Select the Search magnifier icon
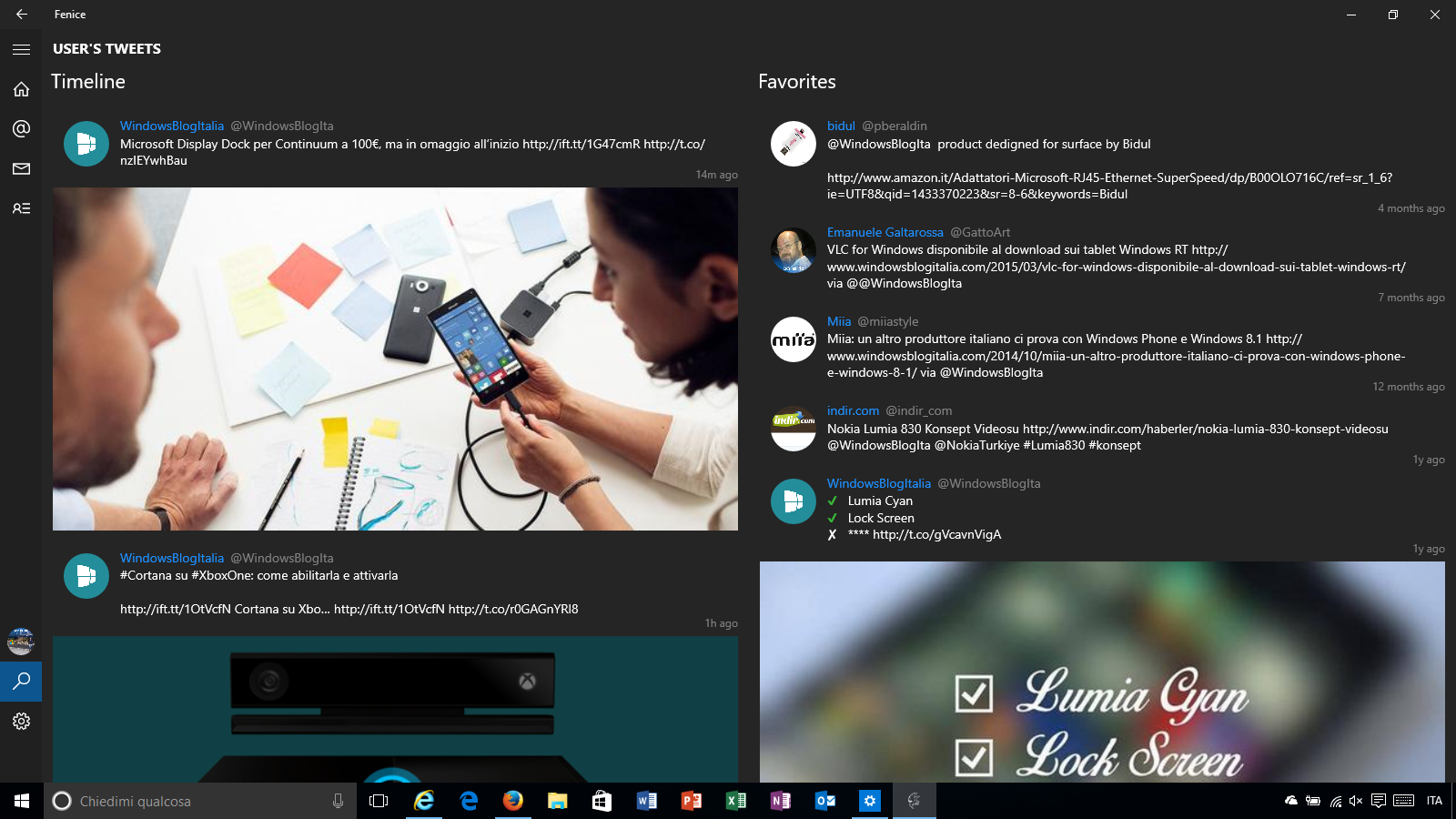 (21, 682)
